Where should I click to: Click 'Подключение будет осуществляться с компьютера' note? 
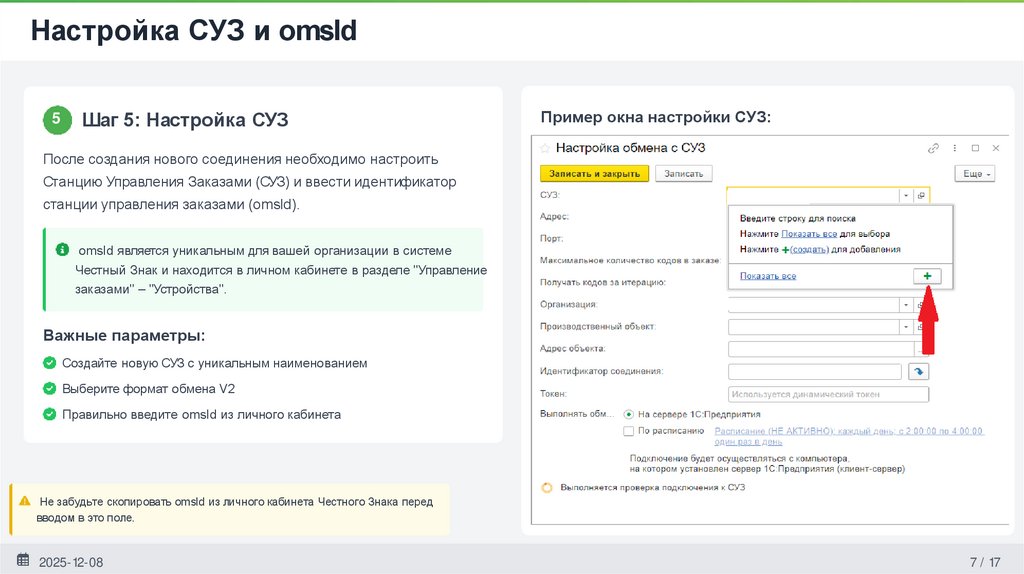click(x=739, y=458)
